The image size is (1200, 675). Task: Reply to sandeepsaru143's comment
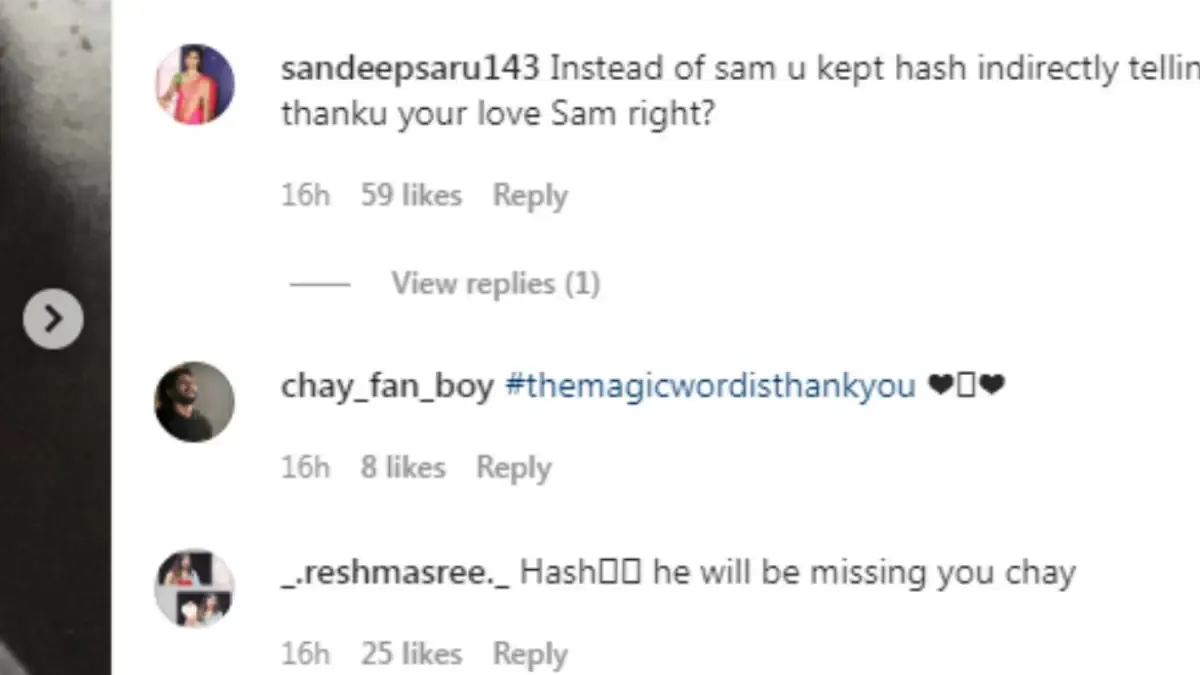tap(531, 195)
